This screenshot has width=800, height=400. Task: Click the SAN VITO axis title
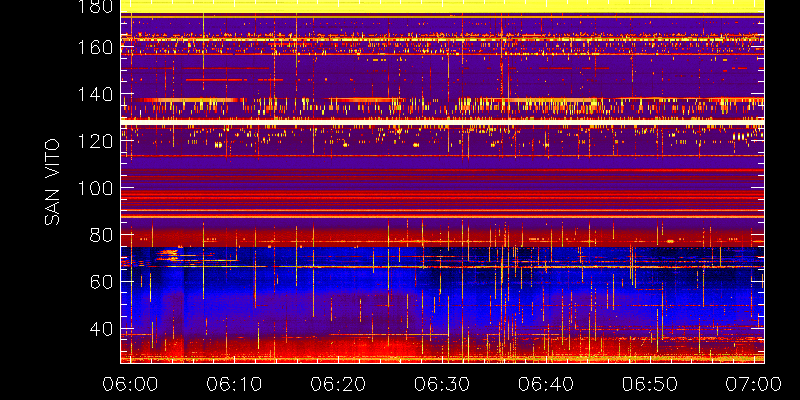[x=52, y=182]
